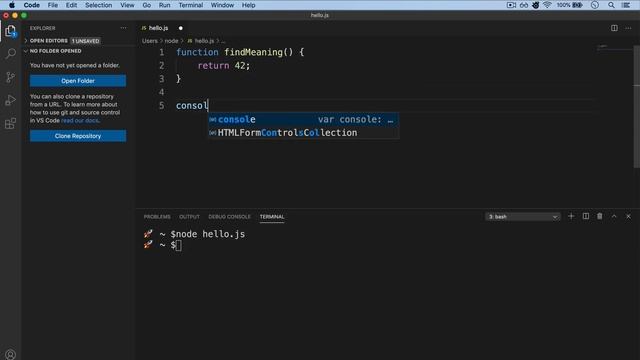The image size is (640, 360).
Task: Click the editor vertical scrollbar
Action: point(637,106)
